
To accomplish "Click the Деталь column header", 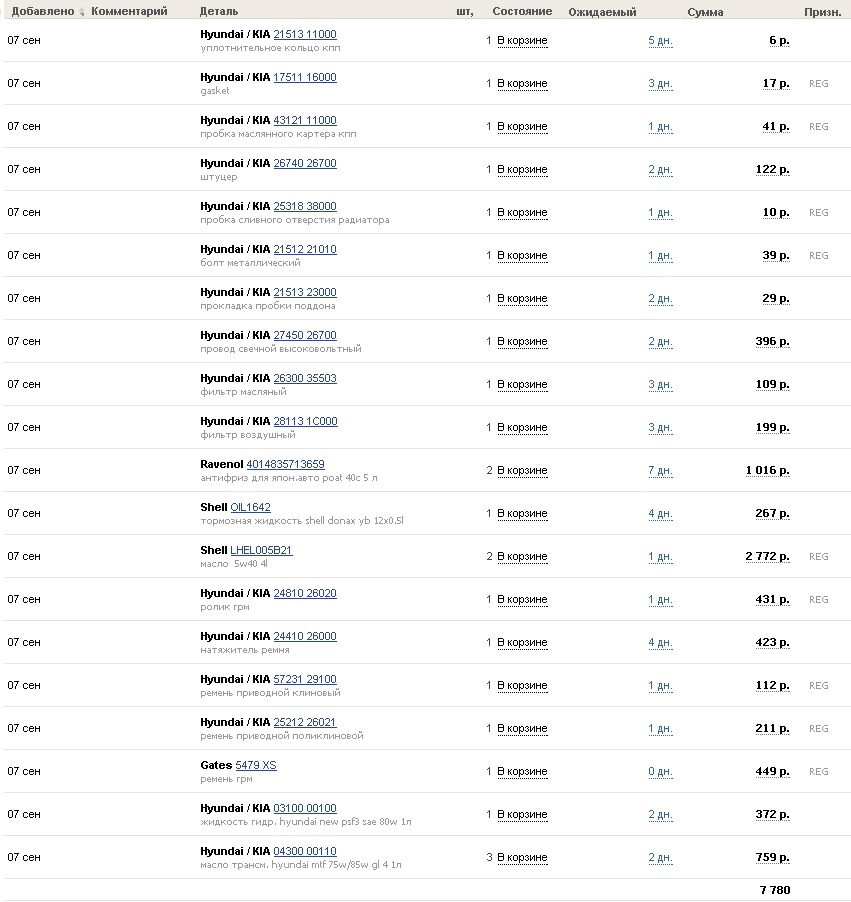I will pos(219,12).
